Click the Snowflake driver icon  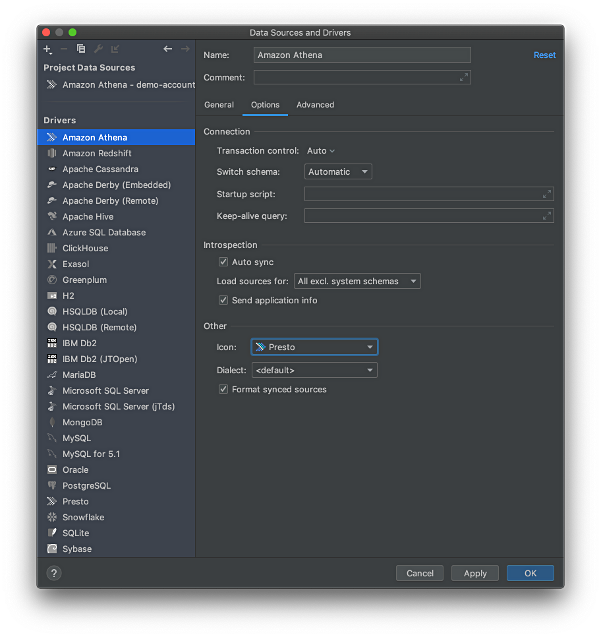[52, 517]
